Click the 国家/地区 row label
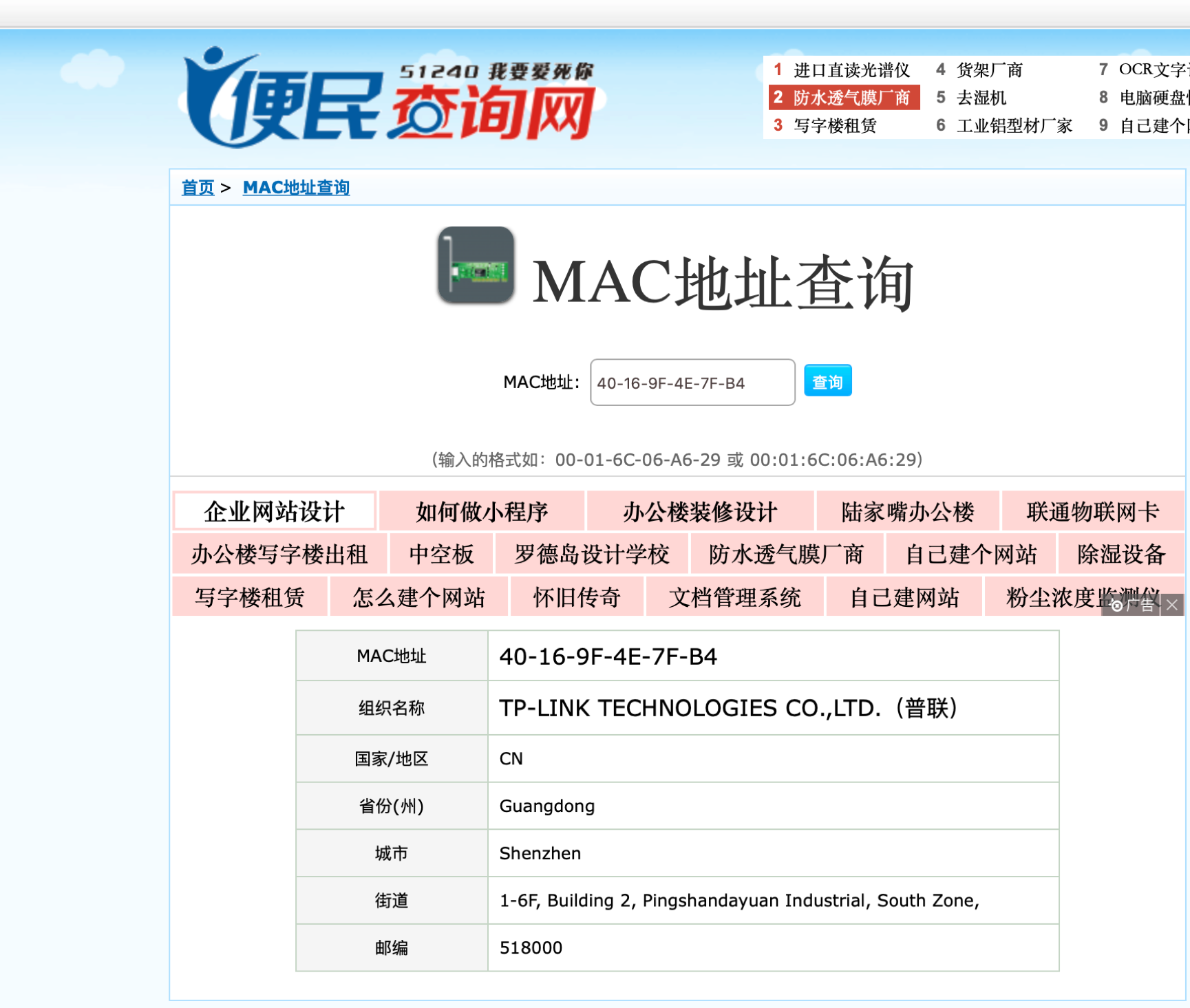Image resolution: width=1190 pixels, height=1008 pixels. tap(392, 759)
